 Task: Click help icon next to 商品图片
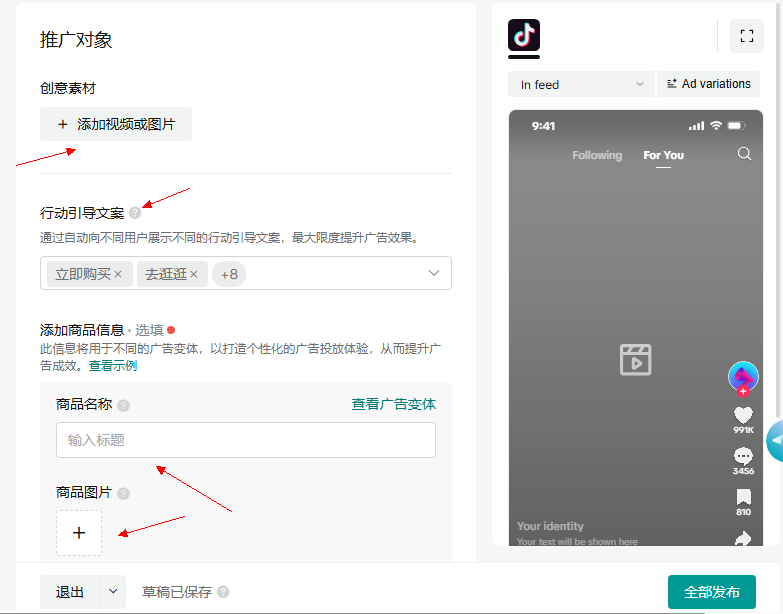coord(123,493)
